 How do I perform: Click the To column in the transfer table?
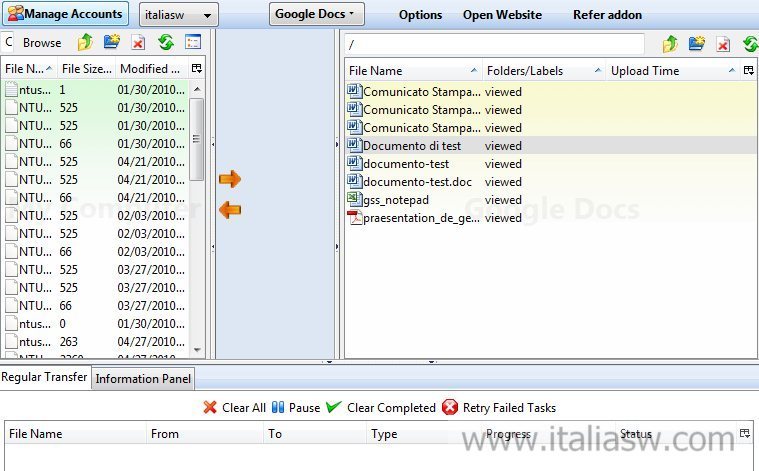click(315, 434)
